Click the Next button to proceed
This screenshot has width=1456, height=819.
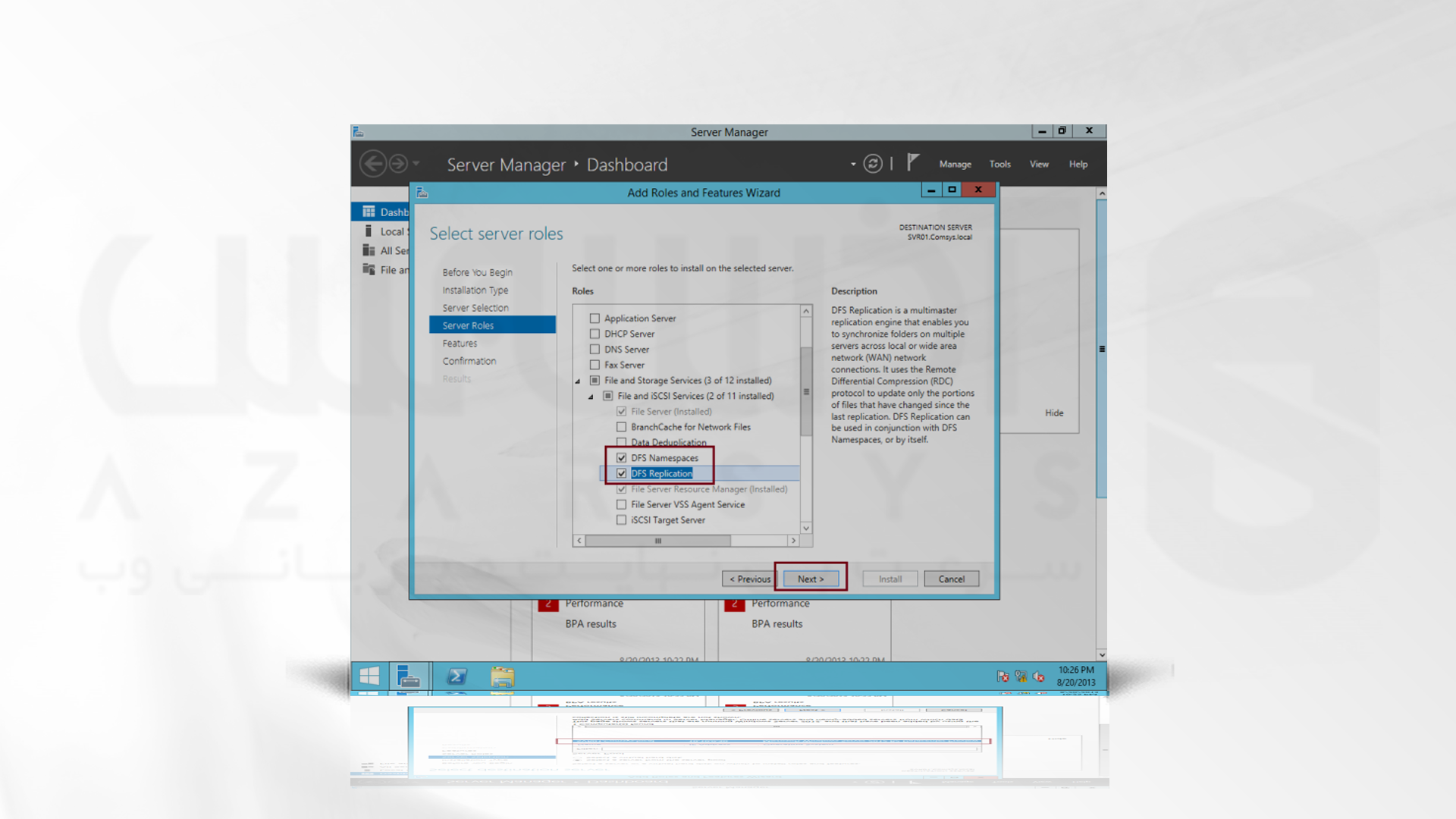point(810,578)
